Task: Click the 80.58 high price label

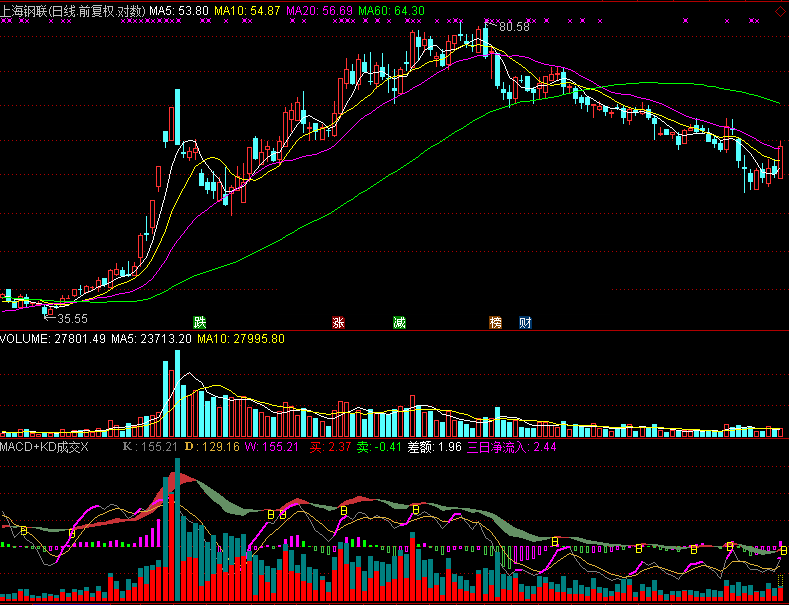Action: [x=514, y=27]
